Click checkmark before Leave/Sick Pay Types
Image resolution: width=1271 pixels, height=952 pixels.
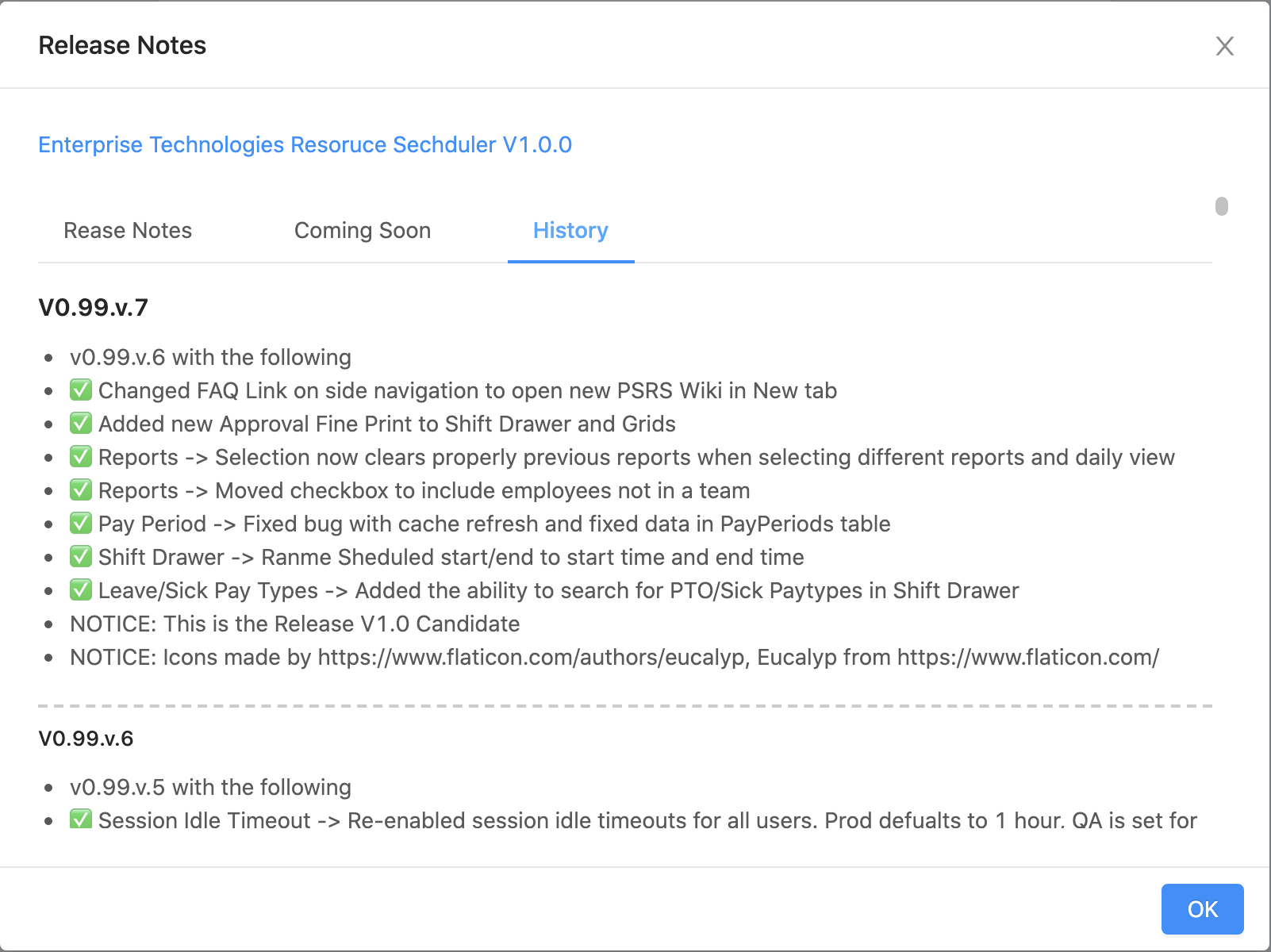81,590
